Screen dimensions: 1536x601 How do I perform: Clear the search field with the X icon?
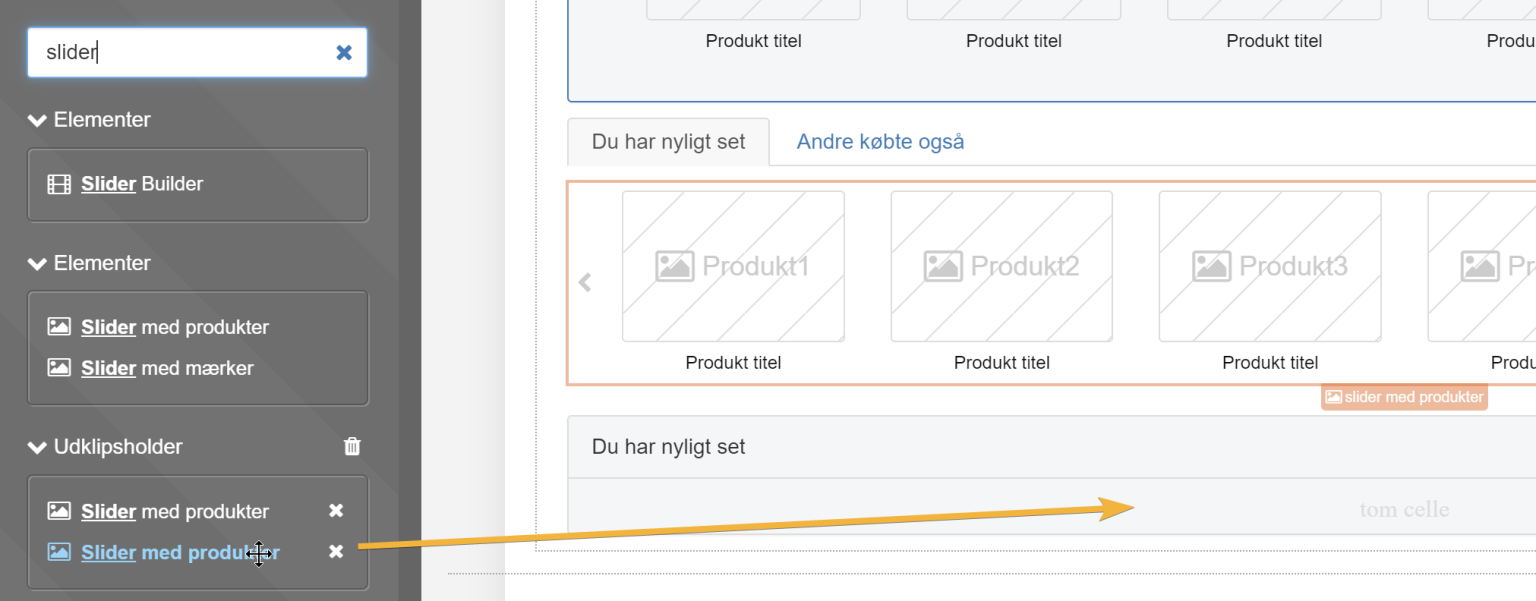point(344,52)
